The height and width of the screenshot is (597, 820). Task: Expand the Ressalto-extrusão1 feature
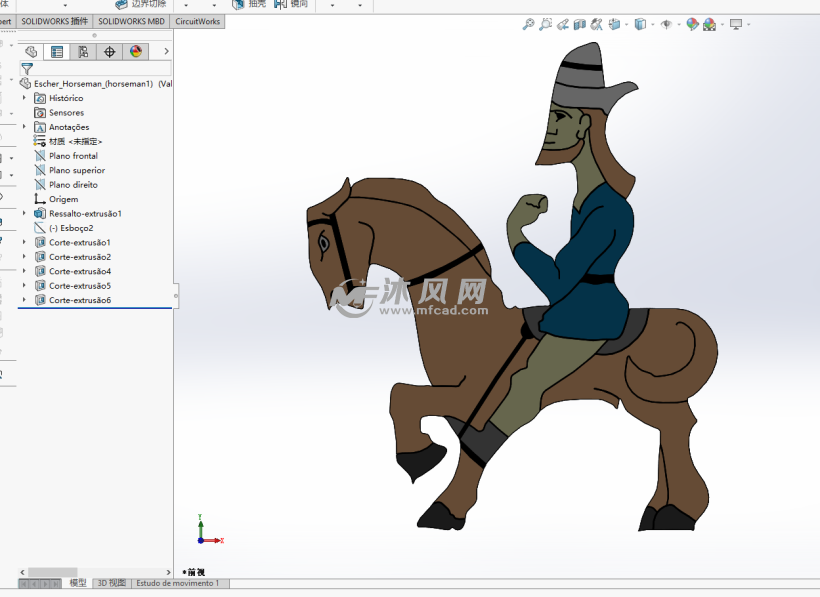click(x=25, y=213)
